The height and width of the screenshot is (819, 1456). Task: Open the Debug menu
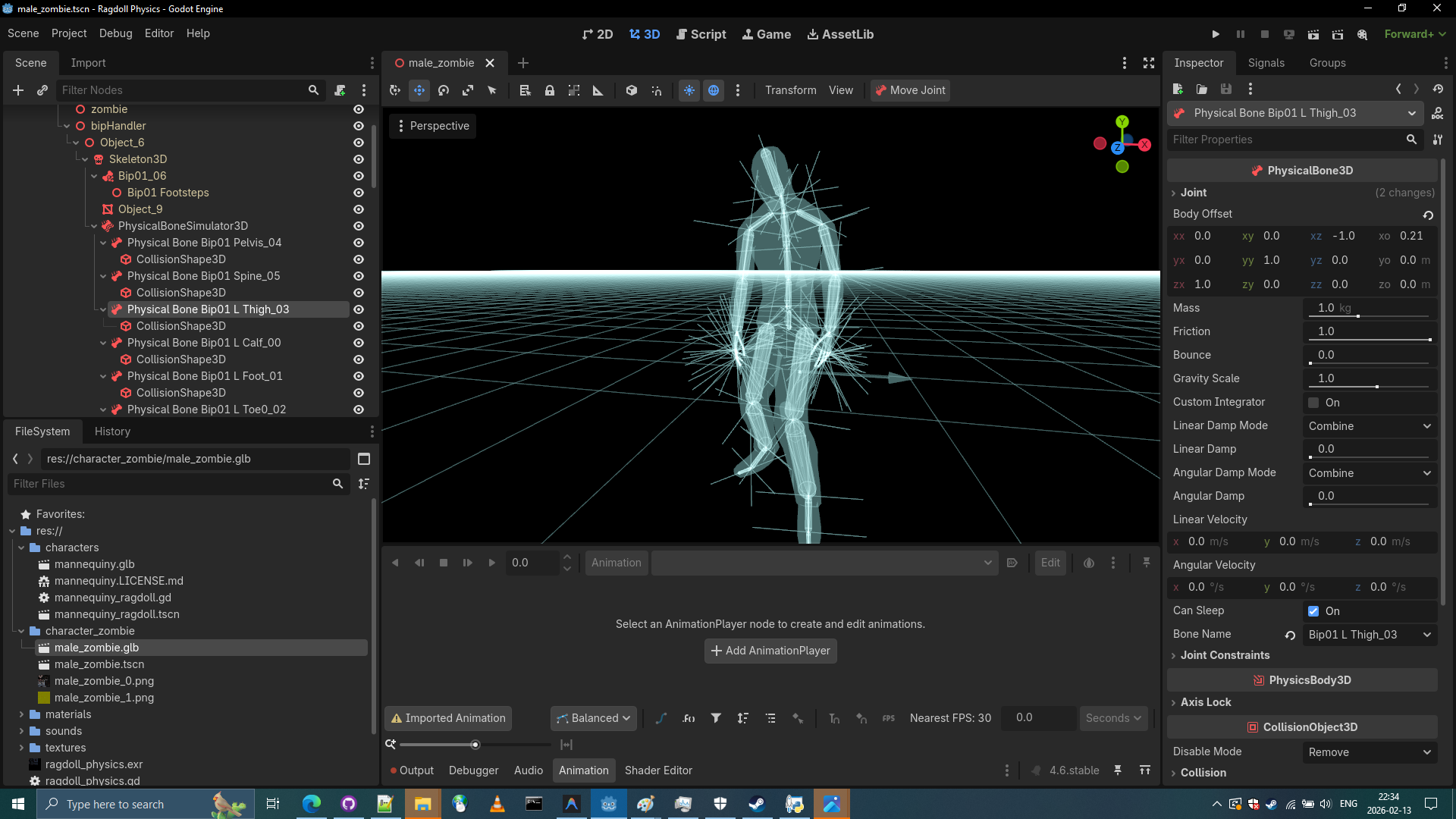point(115,33)
